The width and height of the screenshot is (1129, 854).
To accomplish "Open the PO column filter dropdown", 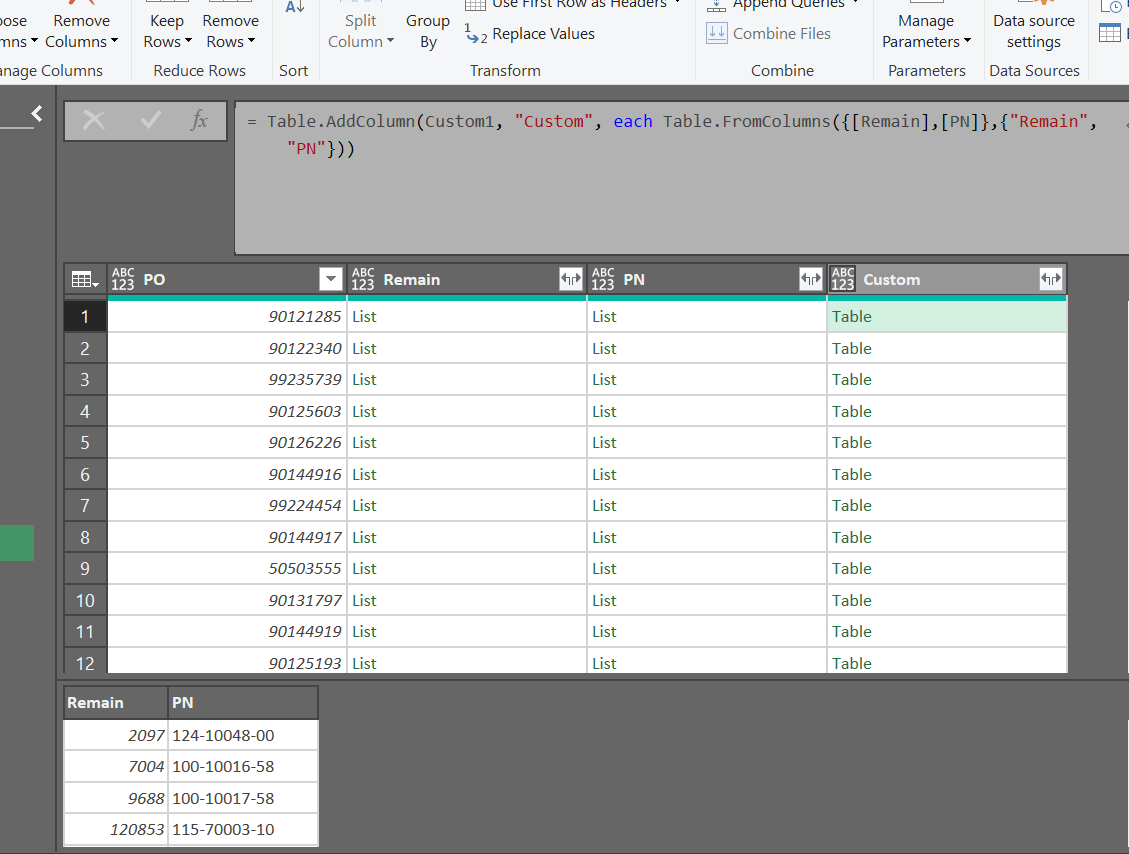I will pyautogui.click(x=330, y=279).
